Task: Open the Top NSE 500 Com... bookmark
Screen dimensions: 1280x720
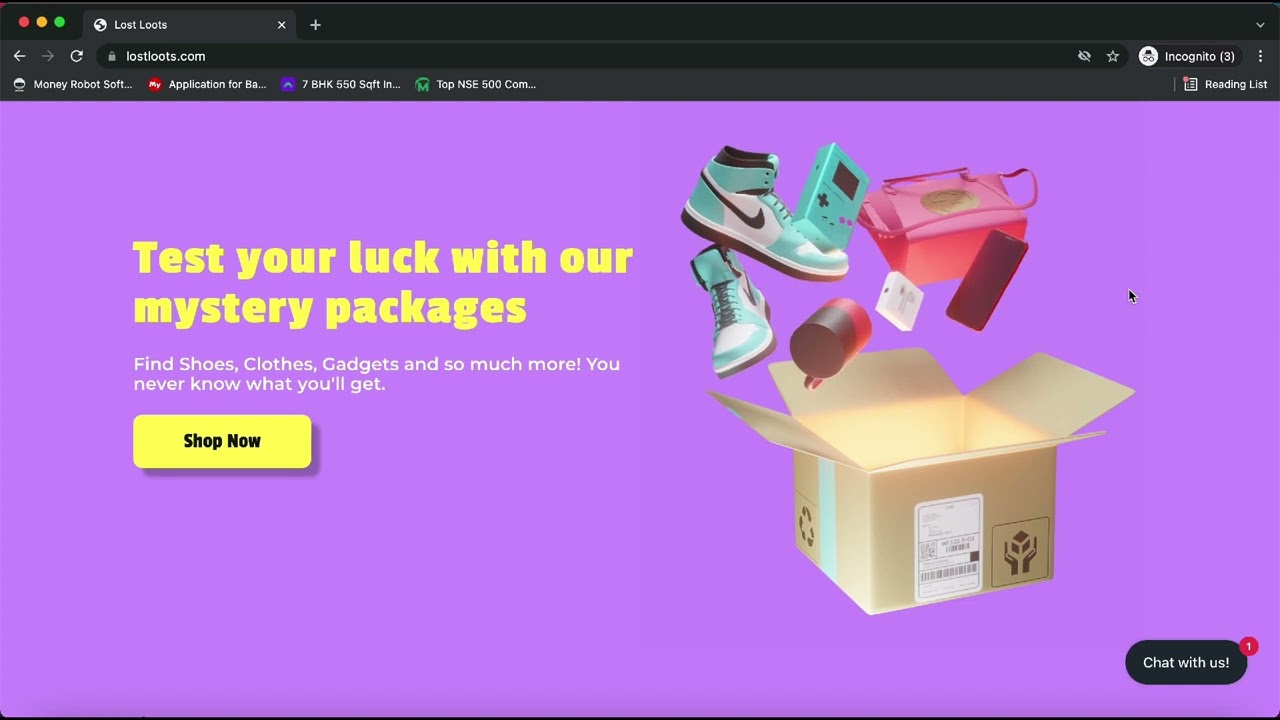Action: 476,84
